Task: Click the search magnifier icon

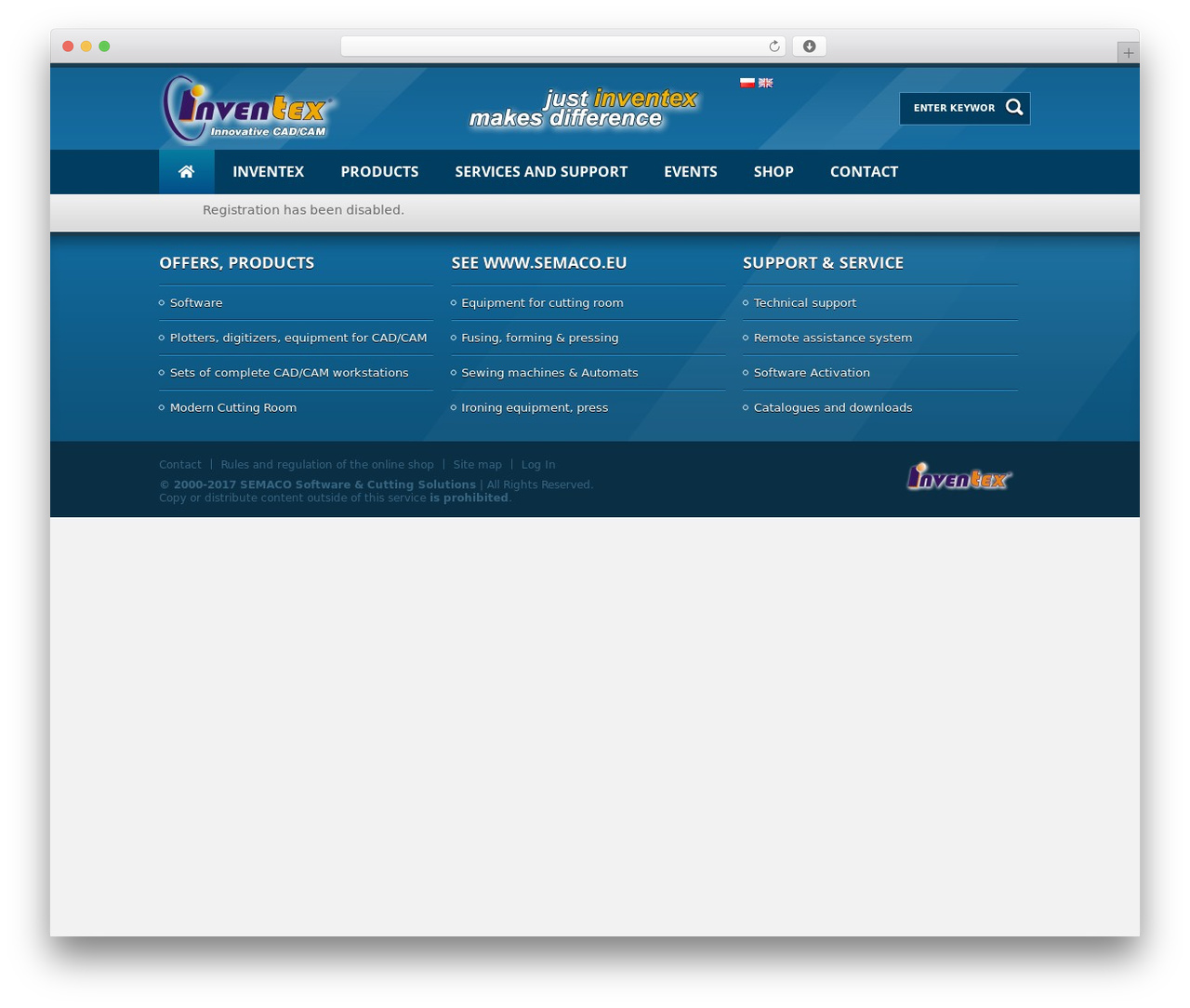Action: [1014, 108]
